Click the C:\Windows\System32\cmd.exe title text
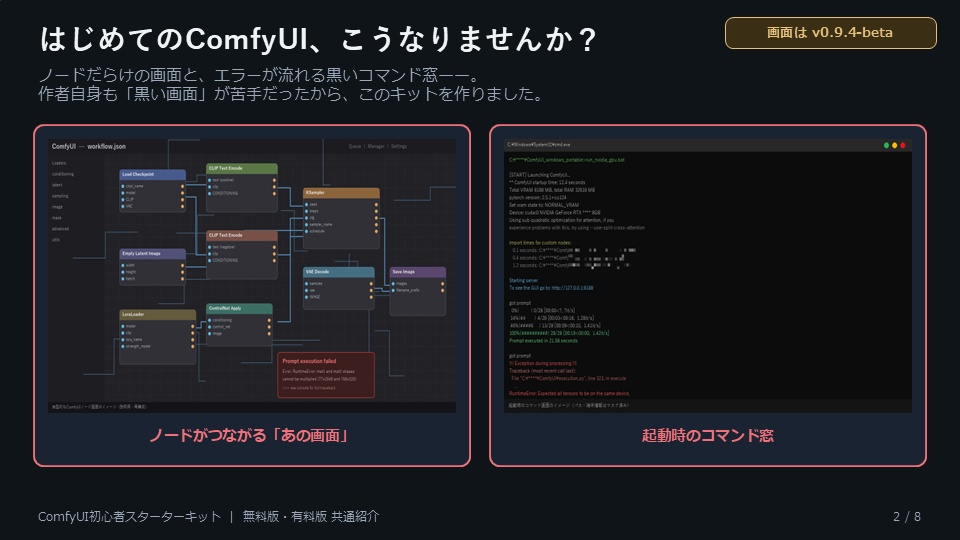The width and height of the screenshot is (960, 540). [x=539, y=145]
